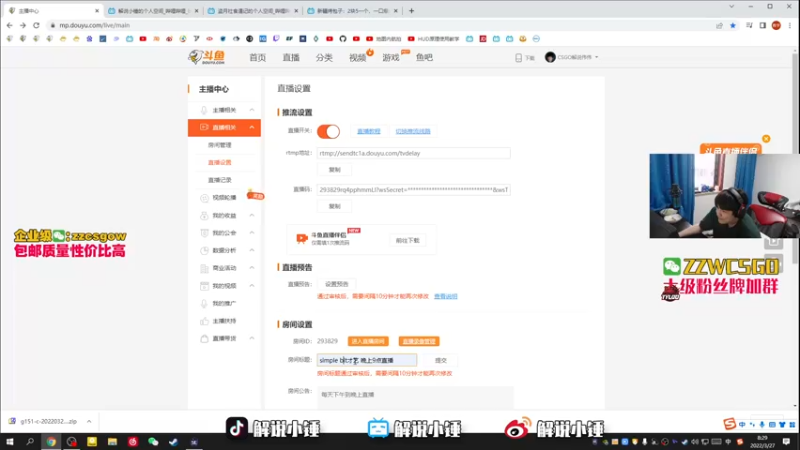Open 游戏 in the top navigation
The image size is (800, 450).
click(391, 58)
